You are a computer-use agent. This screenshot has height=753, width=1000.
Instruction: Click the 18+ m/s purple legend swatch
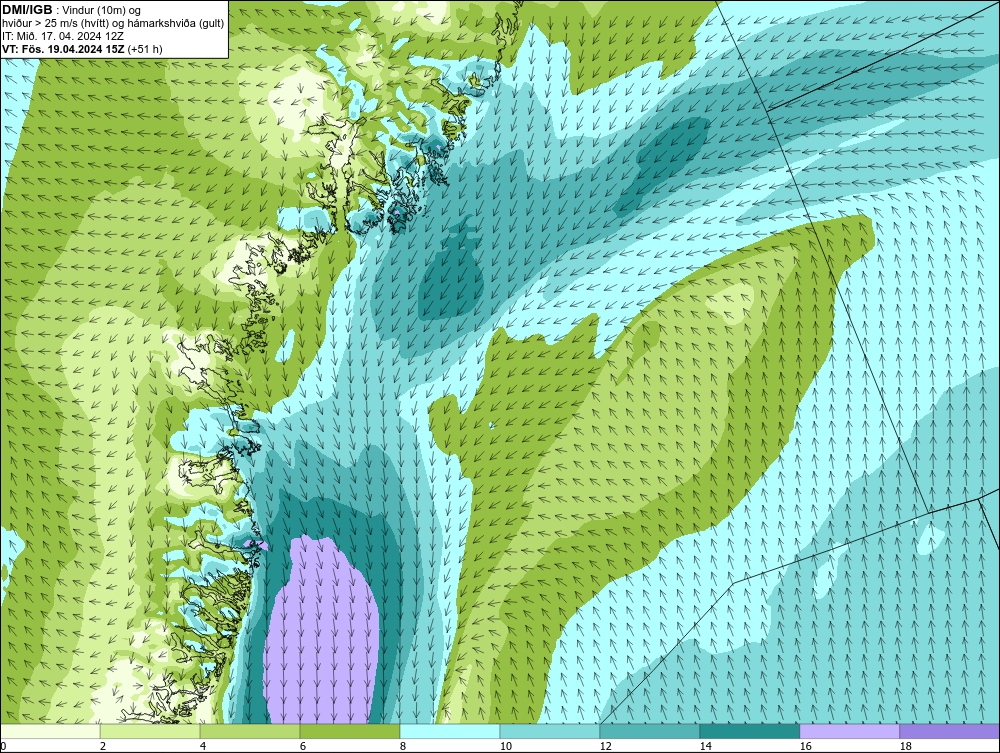(949, 731)
